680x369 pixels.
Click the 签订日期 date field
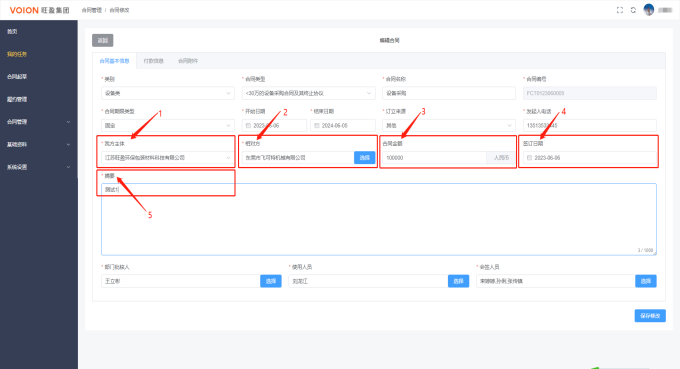click(x=590, y=158)
